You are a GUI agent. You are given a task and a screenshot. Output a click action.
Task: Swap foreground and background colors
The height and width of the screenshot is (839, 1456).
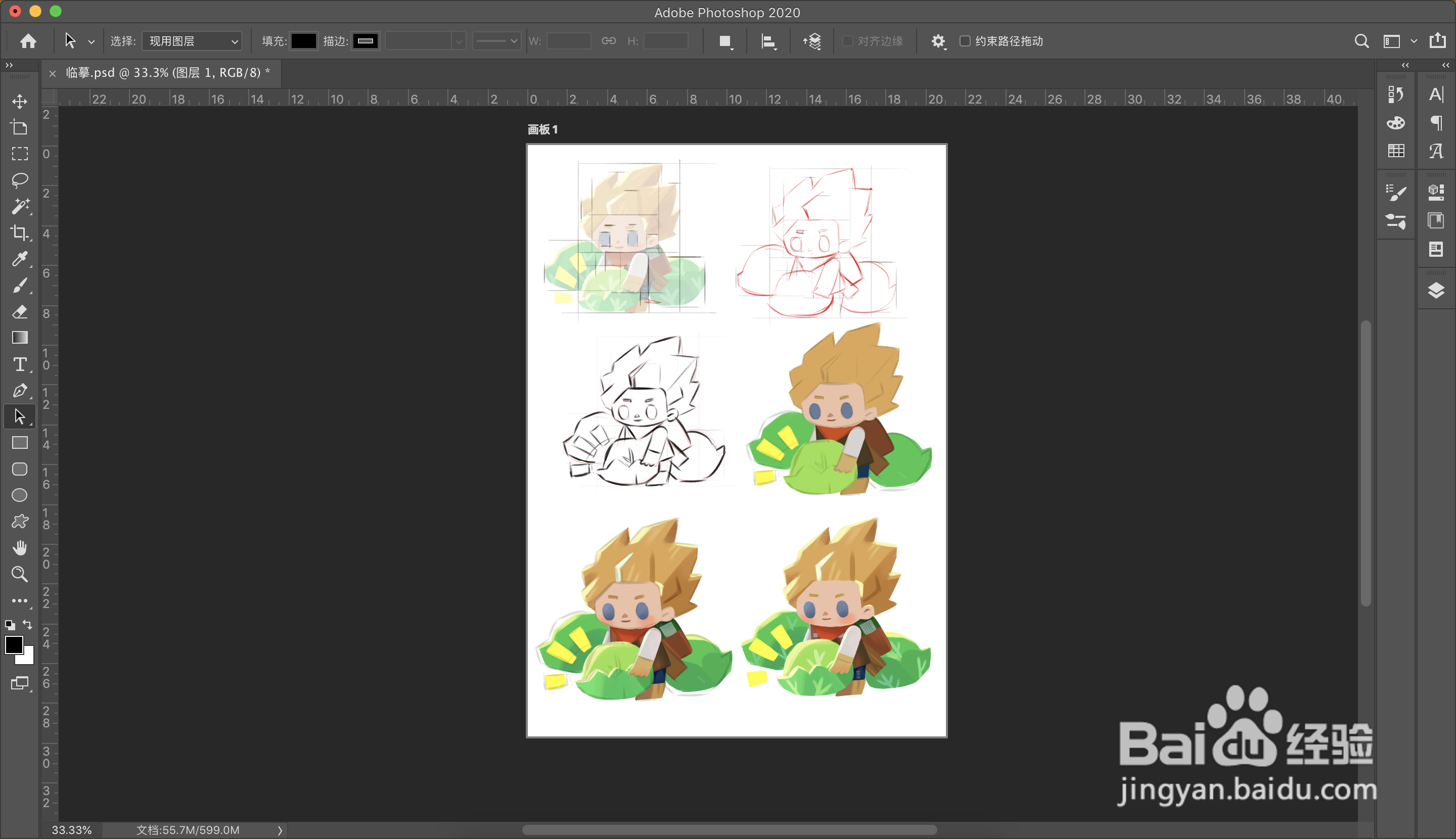[x=28, y=625]
